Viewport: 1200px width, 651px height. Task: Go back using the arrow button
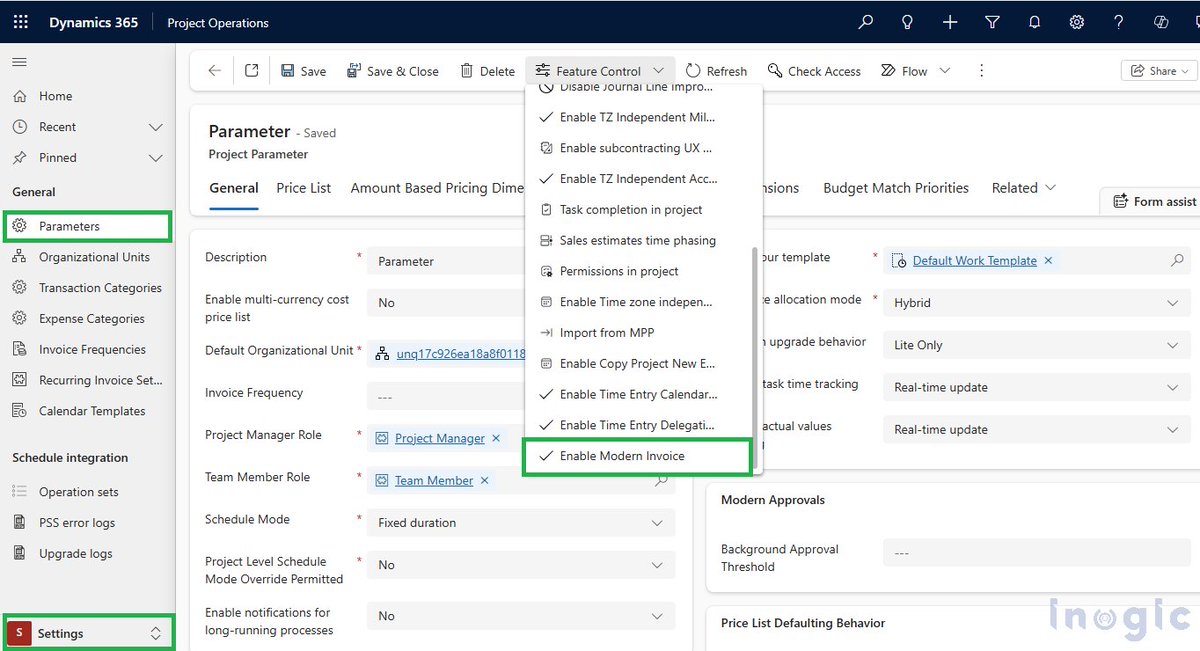tap(214, 71)
